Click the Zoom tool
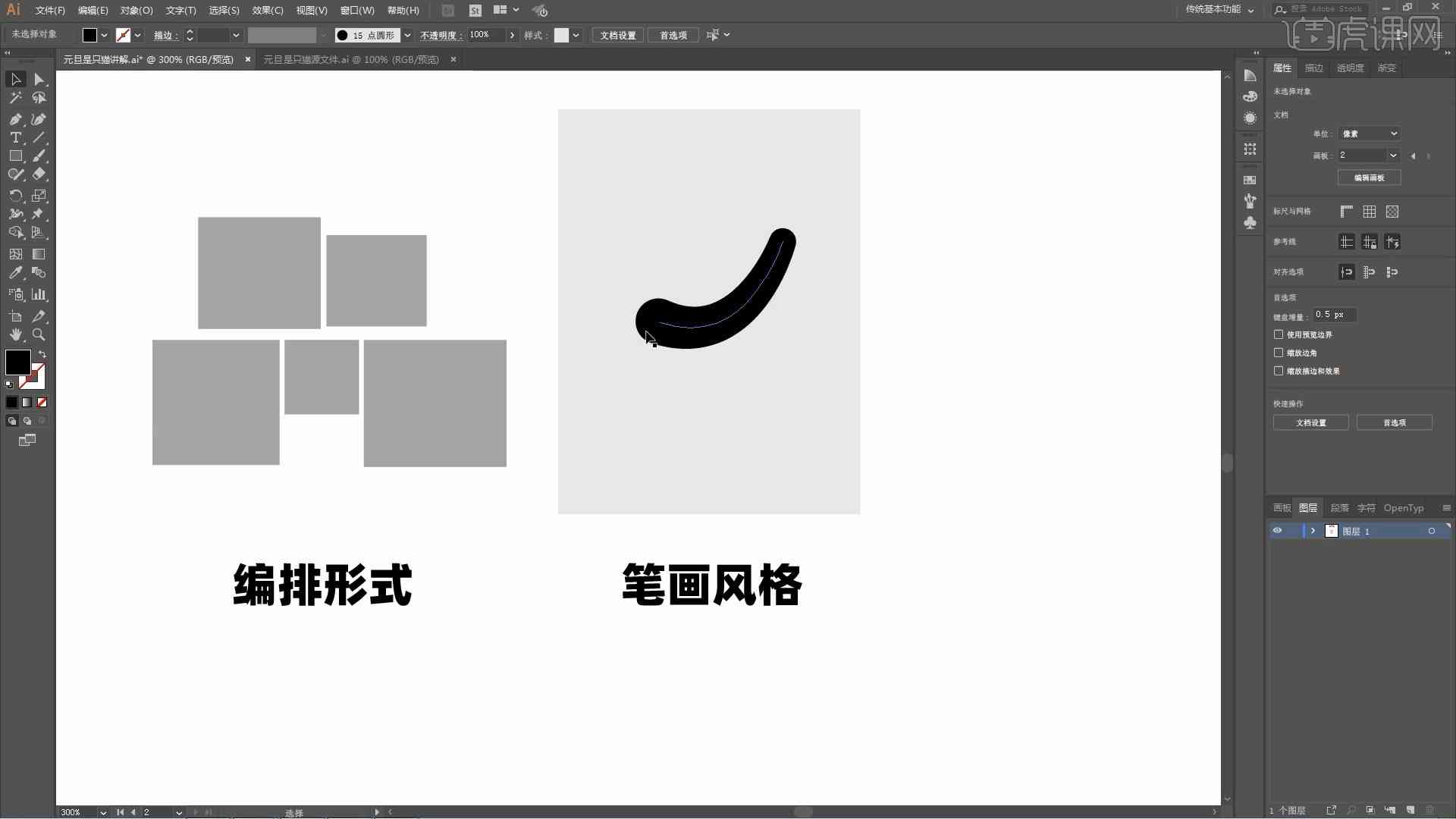This screenshot has height=819, width=1456. [40, 335]
